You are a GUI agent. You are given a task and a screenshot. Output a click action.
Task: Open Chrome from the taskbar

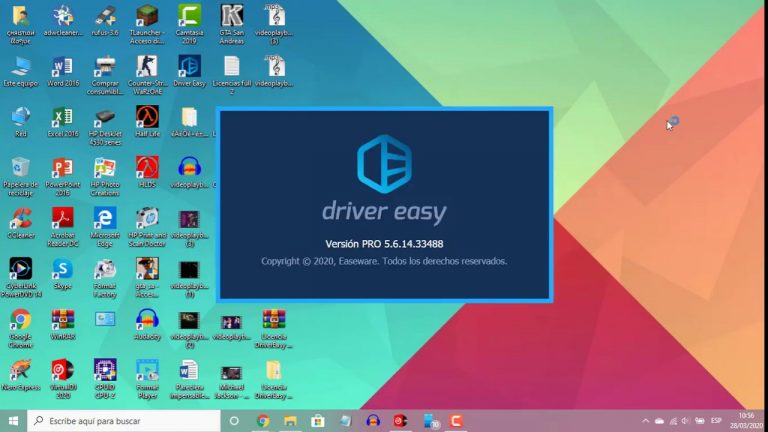coord(263,421)
